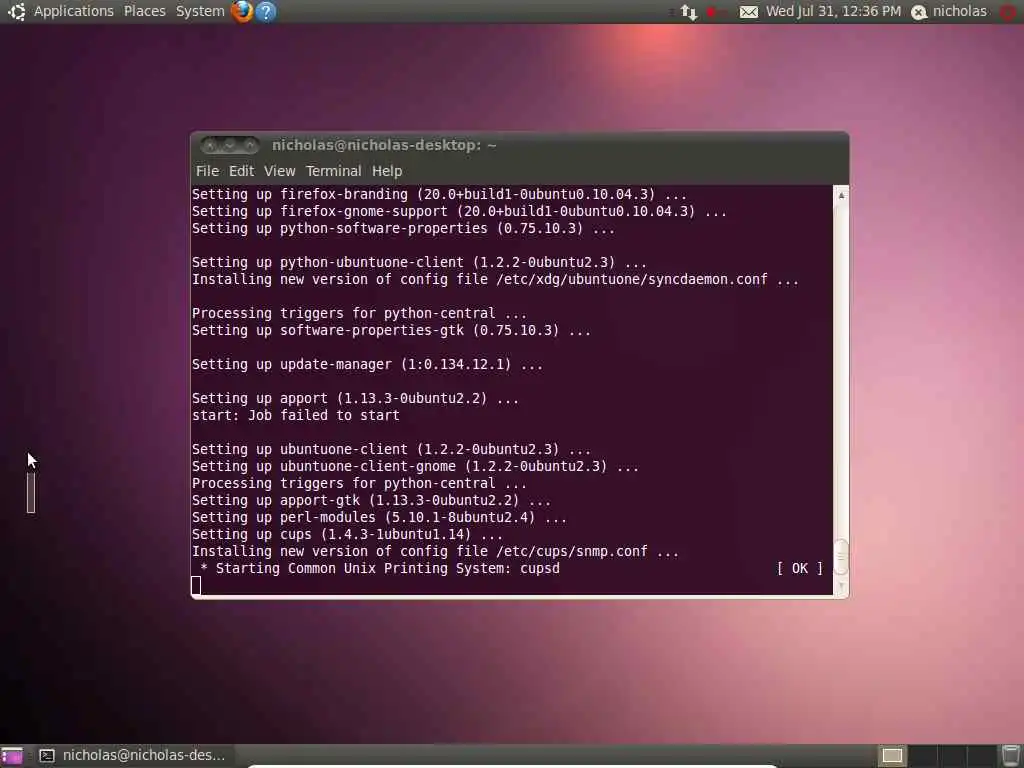
Task: Open the Places menu
Action: 144,11
